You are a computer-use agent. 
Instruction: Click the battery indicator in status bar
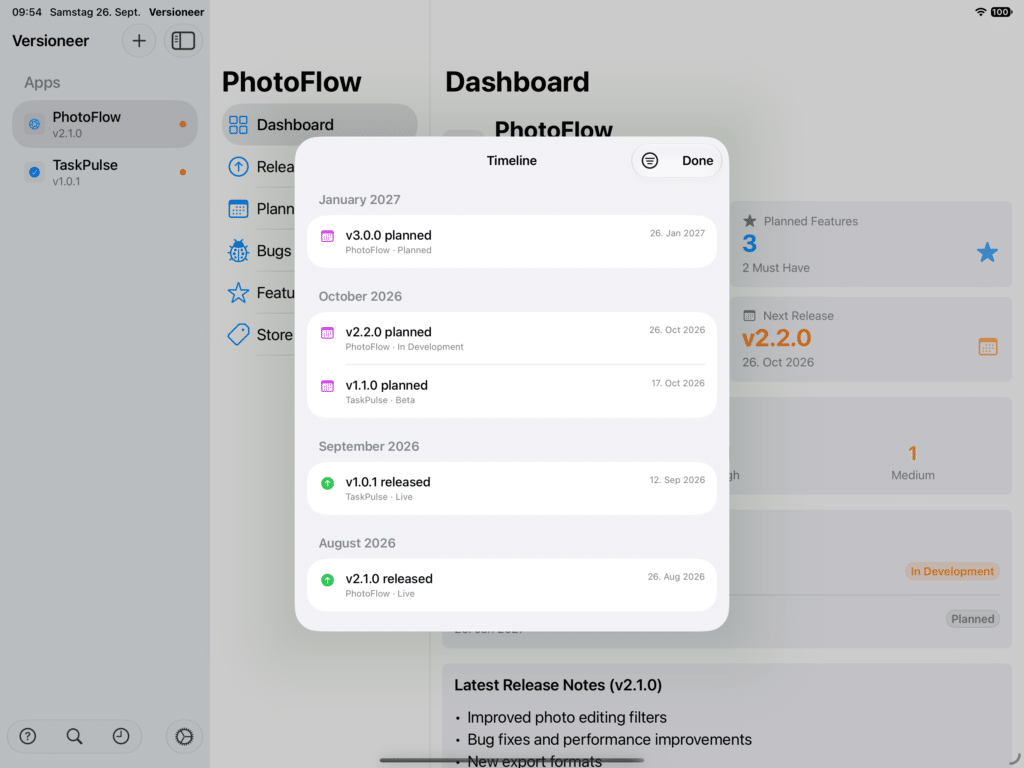click(1001, 12)
